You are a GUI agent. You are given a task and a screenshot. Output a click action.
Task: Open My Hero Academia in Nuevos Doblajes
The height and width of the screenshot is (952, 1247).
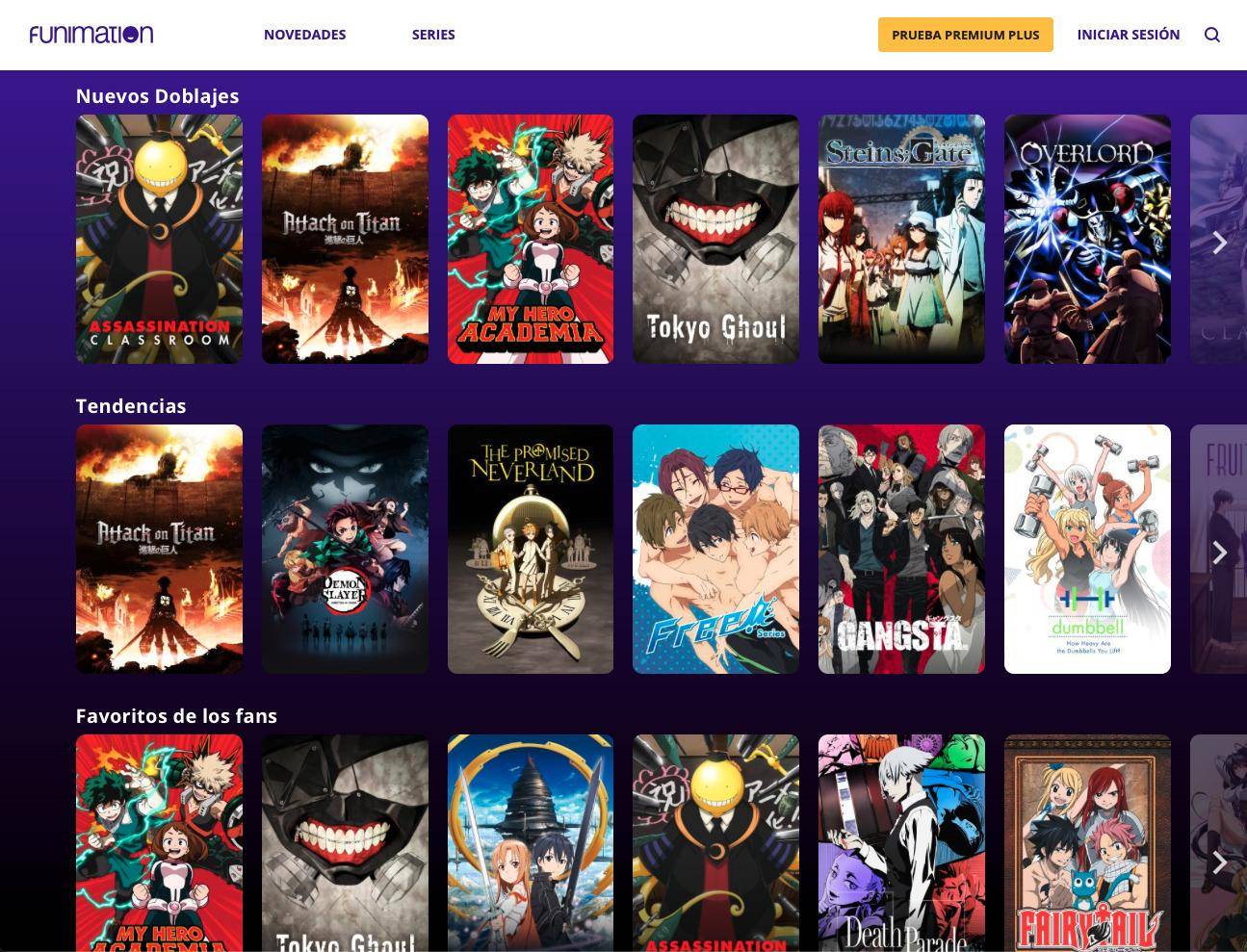pyautogui.click(x=531, y=239)
